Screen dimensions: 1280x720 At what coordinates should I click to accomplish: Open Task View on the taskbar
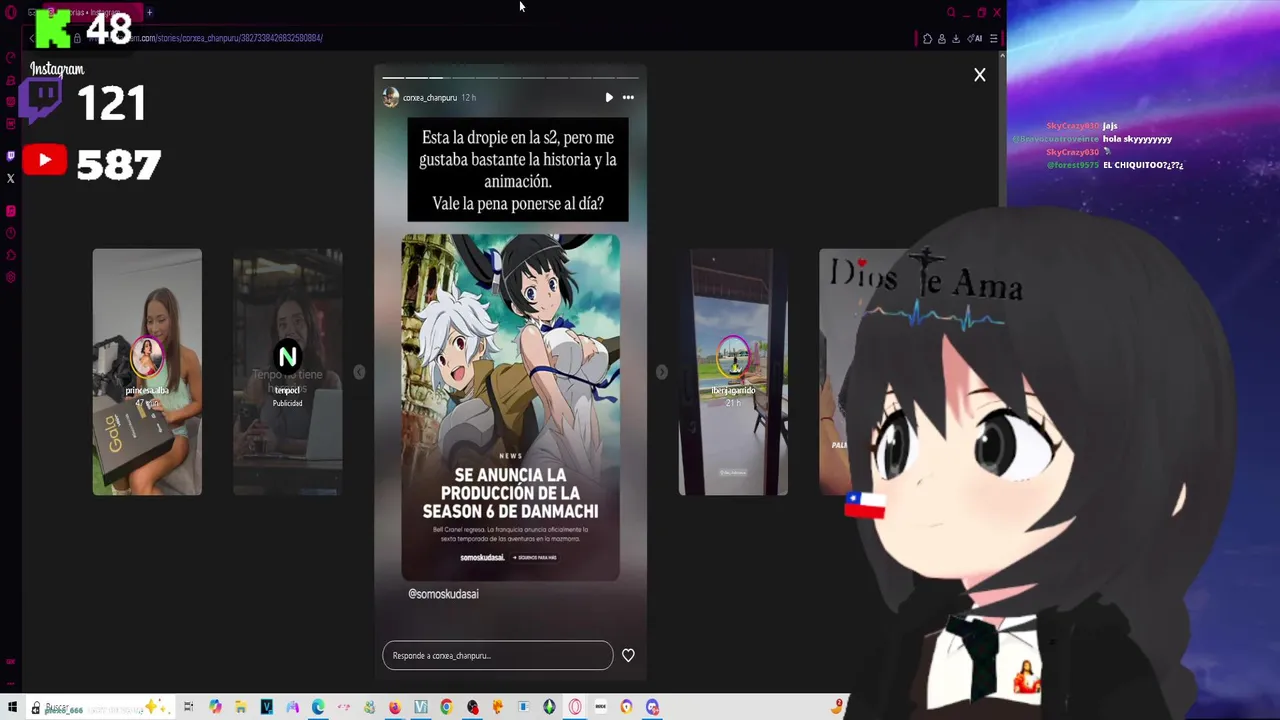tap(188, 707)
